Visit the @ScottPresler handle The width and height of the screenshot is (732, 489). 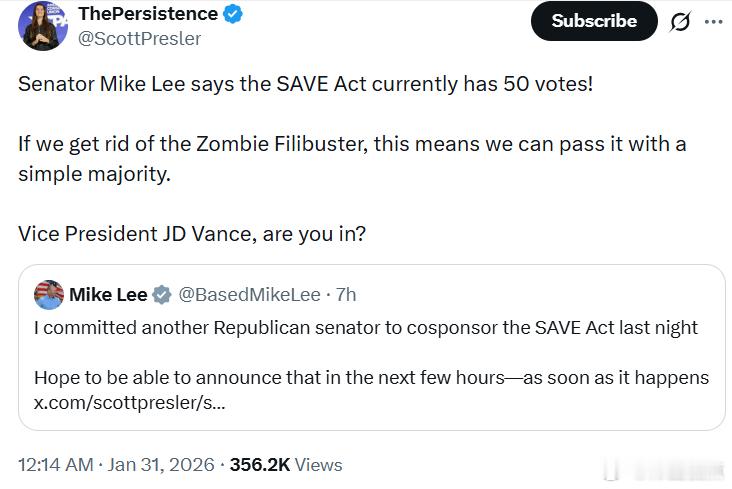(x=139, y=39)
